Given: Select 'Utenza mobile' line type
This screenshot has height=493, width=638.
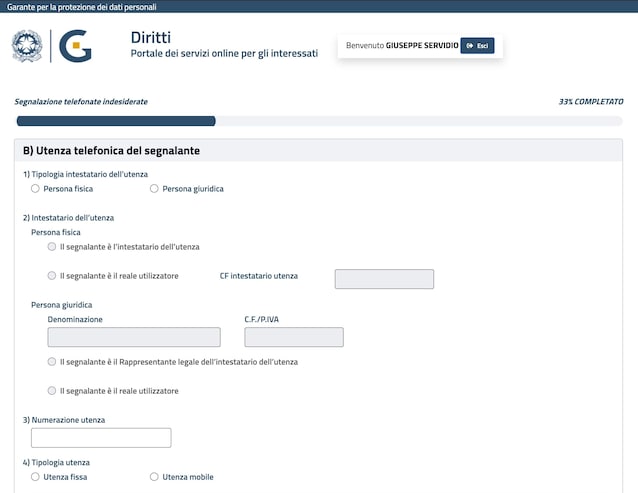Looking at the screenshot, I should click(x=154, y=477).
